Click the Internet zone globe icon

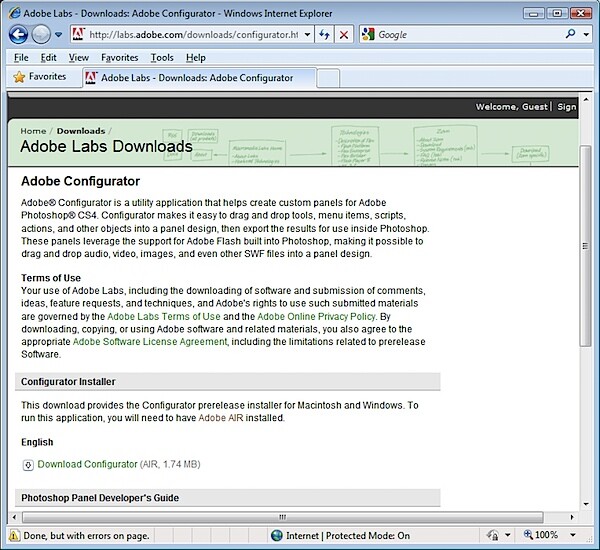click(x=277, y=535)
